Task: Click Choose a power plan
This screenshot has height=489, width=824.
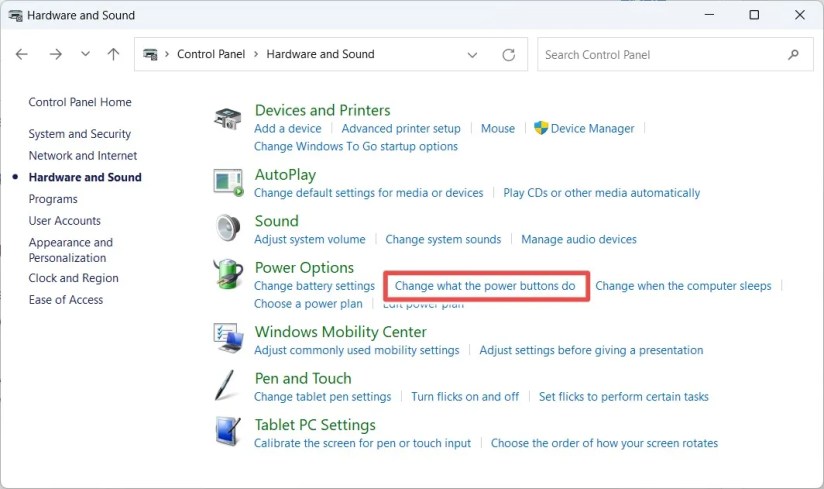Action: point(308,304)
